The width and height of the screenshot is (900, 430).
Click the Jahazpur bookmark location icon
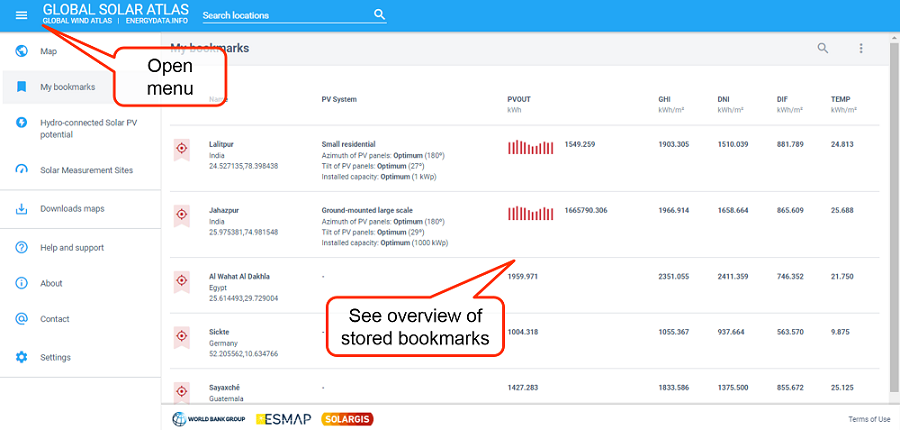(x=182, y=215)
